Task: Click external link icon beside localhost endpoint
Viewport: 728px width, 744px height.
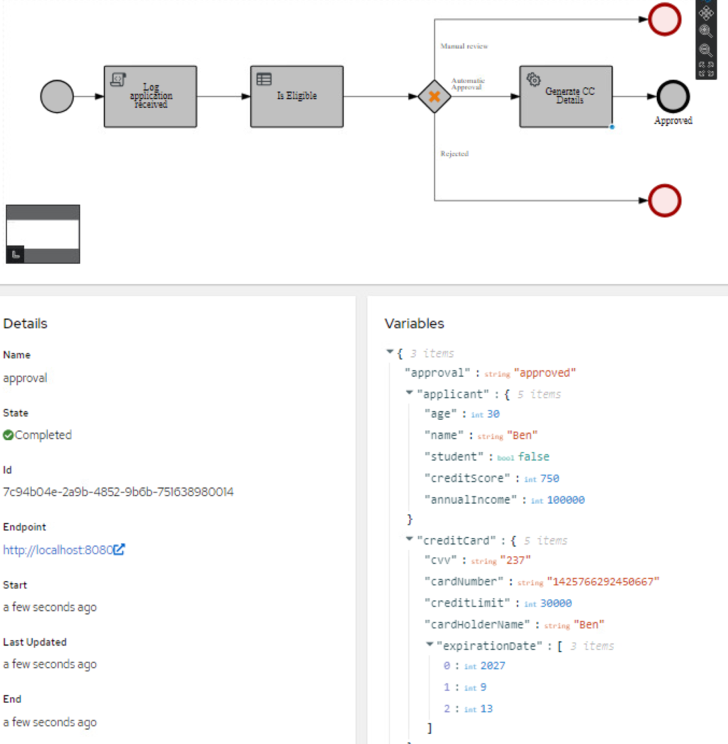Action: point(119,549)
